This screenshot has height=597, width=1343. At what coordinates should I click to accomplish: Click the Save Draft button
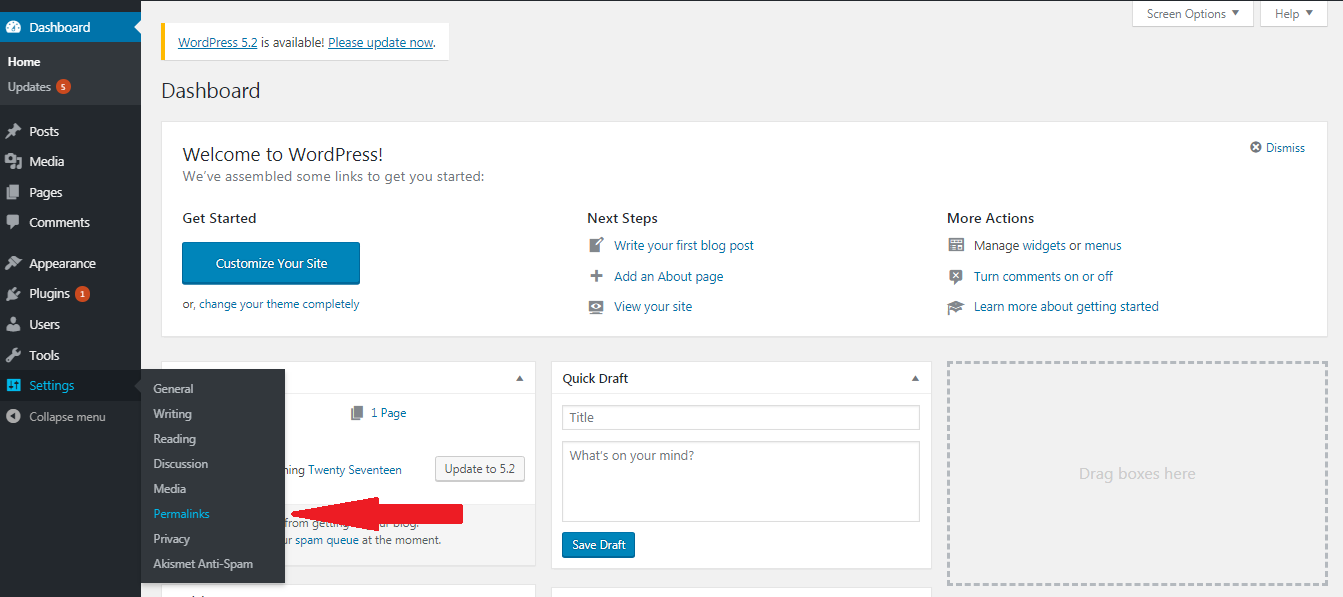point(598,545)
